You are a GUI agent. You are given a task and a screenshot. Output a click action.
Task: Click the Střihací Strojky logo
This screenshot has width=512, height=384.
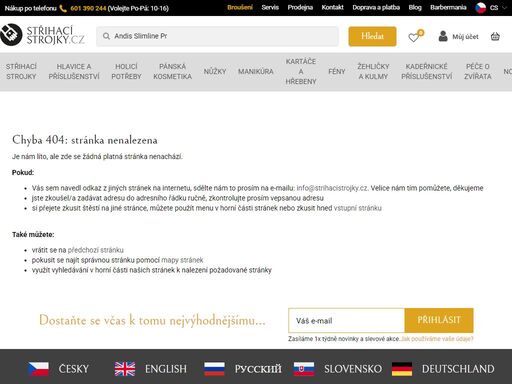click(42, 35)
